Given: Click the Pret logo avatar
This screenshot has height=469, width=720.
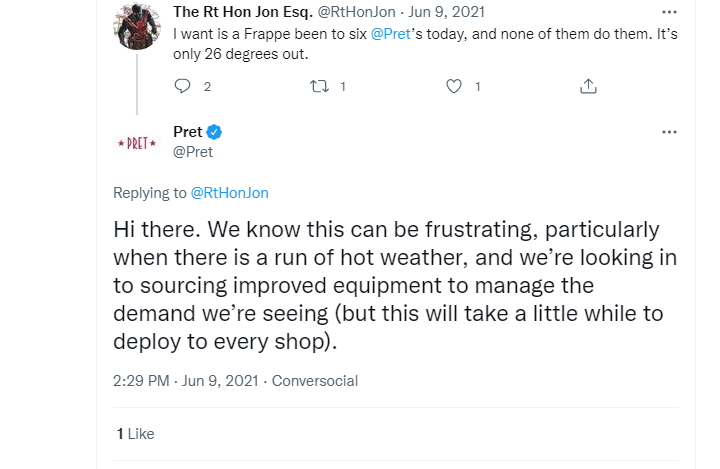Looking at the screenshot, I should point(137,143).
